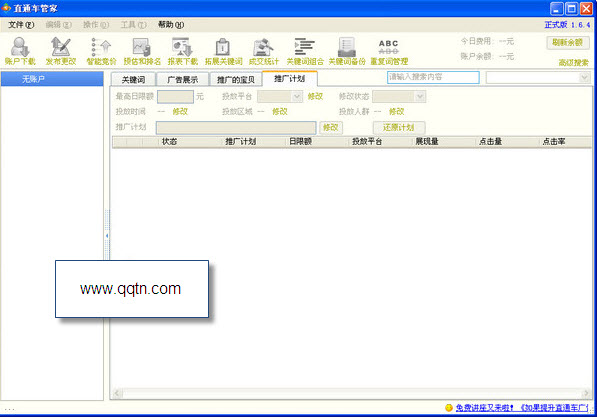Click the 关键词组合 keyword combination icon

305,51
